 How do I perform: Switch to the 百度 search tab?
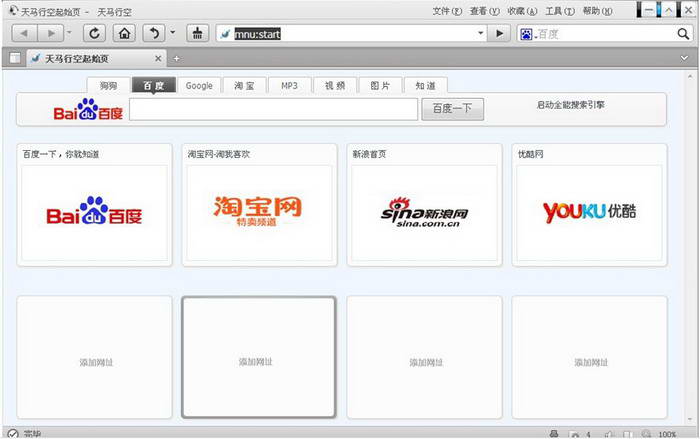pyautogui.click(x=154, y=85)
